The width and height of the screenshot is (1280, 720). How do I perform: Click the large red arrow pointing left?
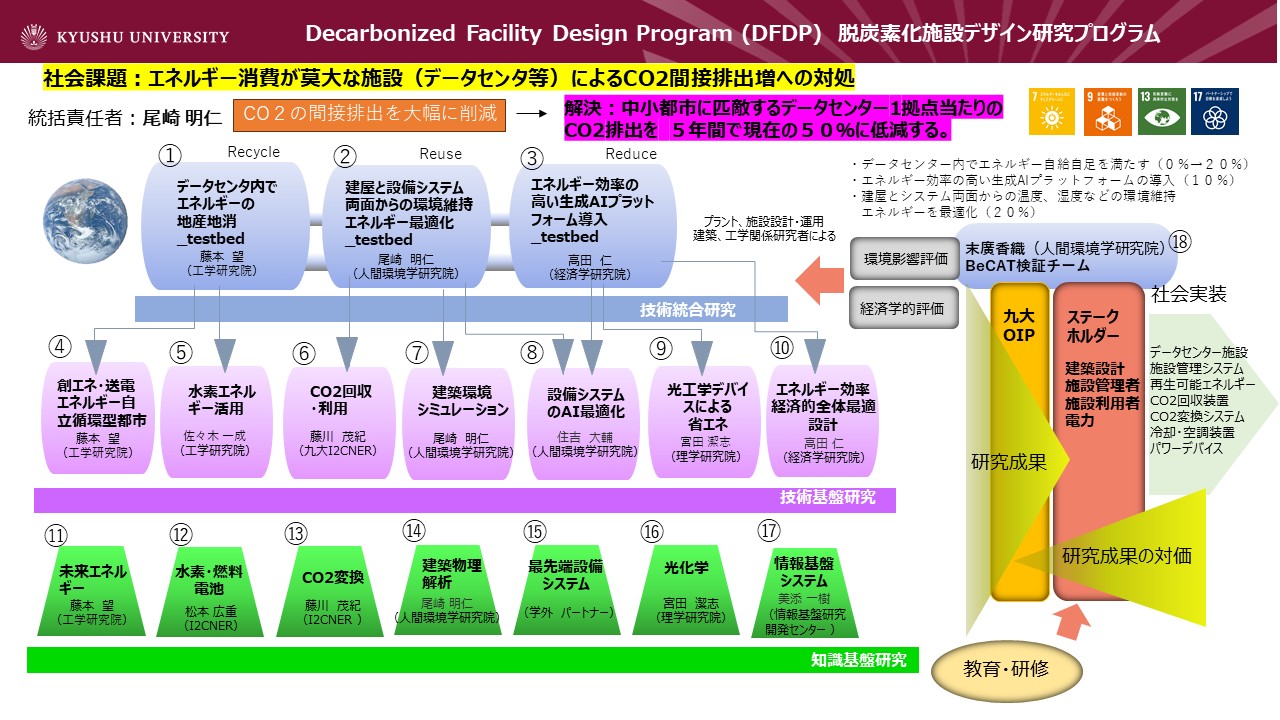(821, 283)
